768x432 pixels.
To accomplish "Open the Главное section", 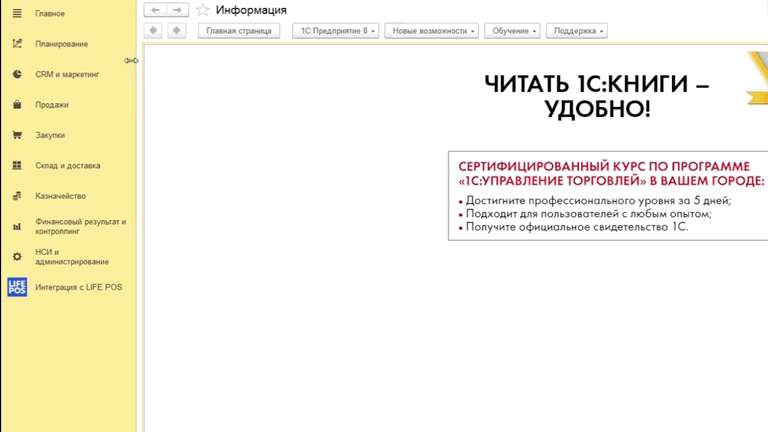I will pyautogui.click(x=50, y=14).
